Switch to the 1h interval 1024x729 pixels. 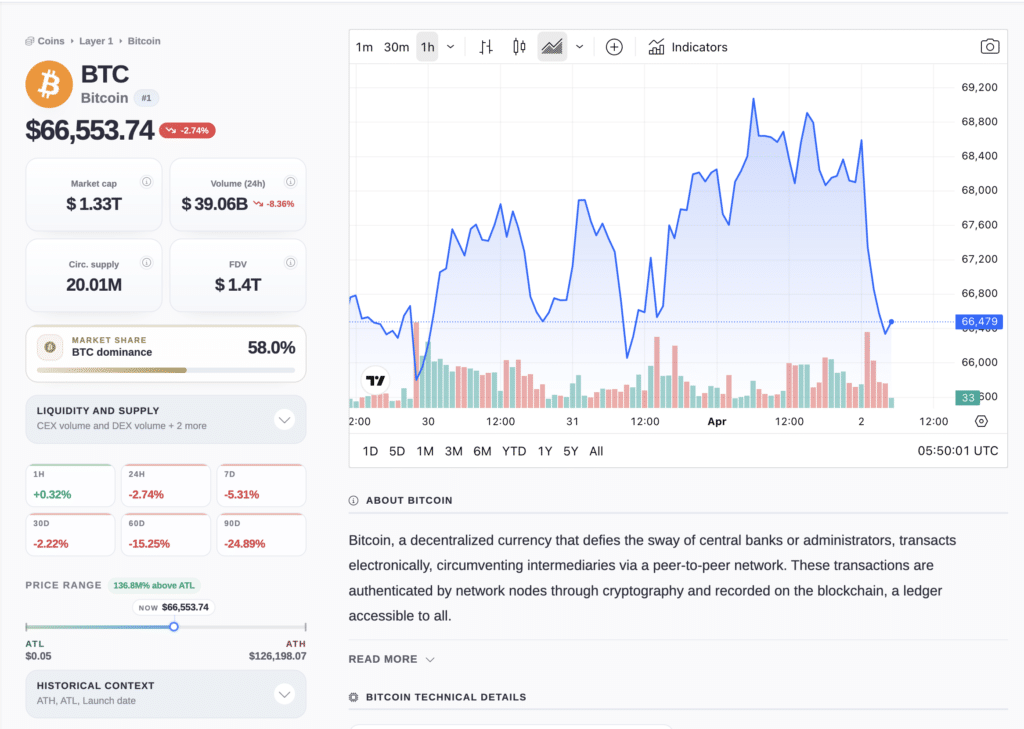tap(427, 46)
